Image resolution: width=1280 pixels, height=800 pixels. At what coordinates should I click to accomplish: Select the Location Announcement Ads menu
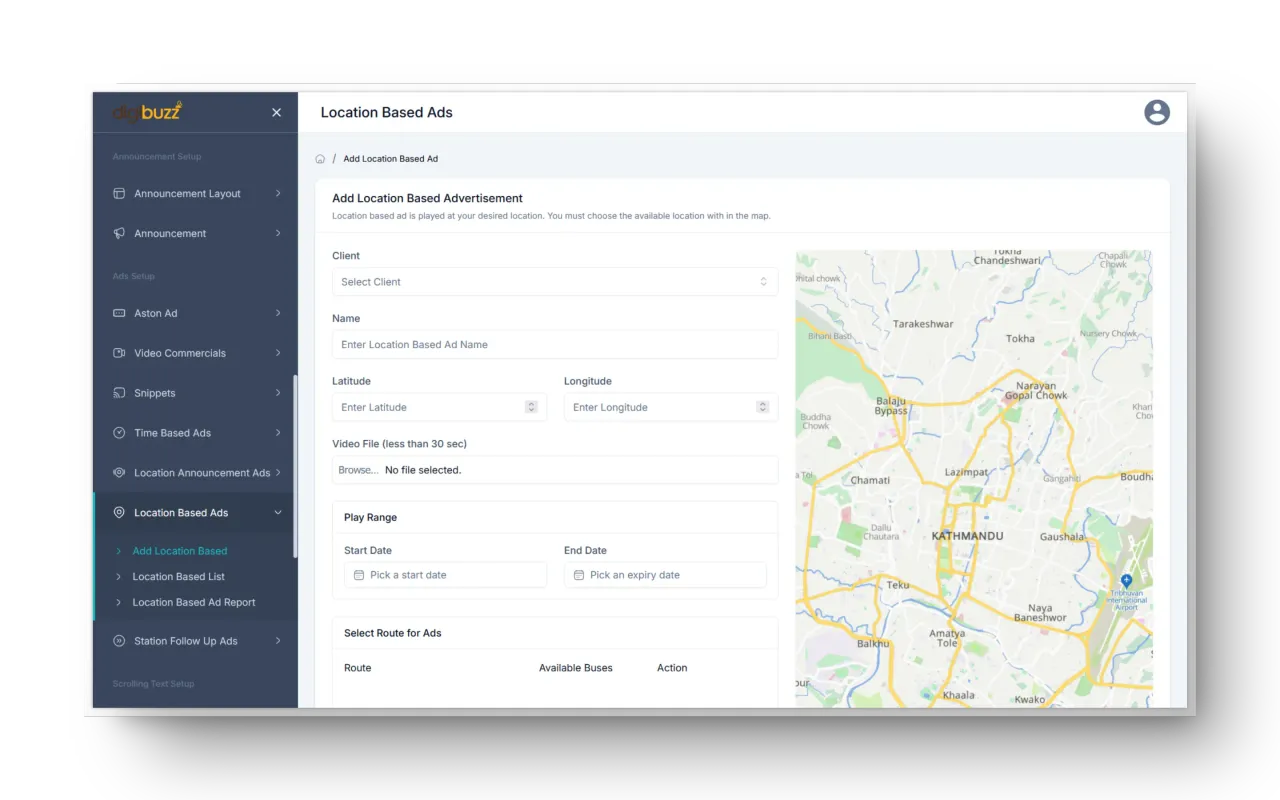[x=202, y=473]
